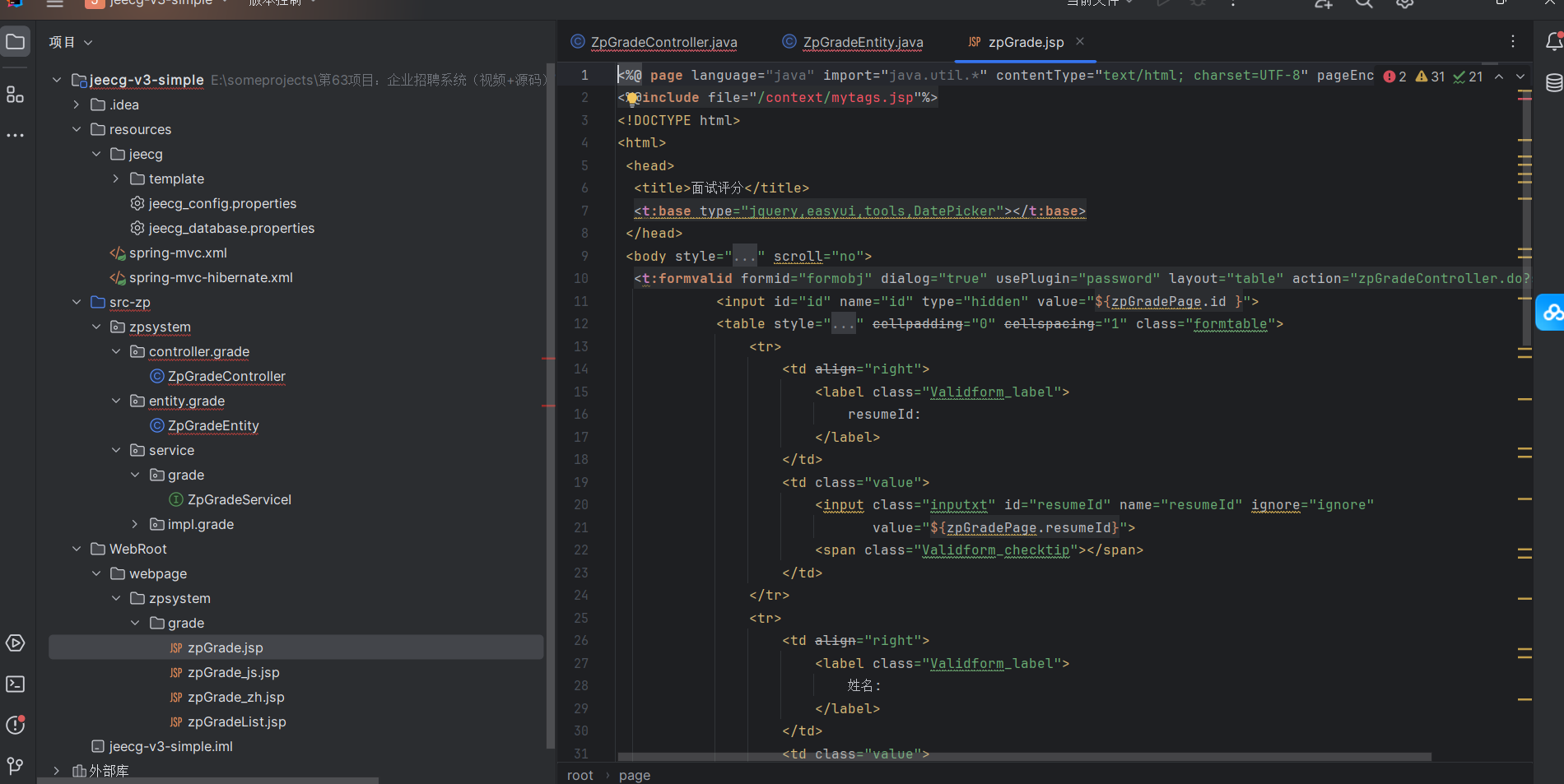This screenshot has height=784, width=1564.
Task: Select ZpGradeEntity class in tree
Action: tap(213, 425)
